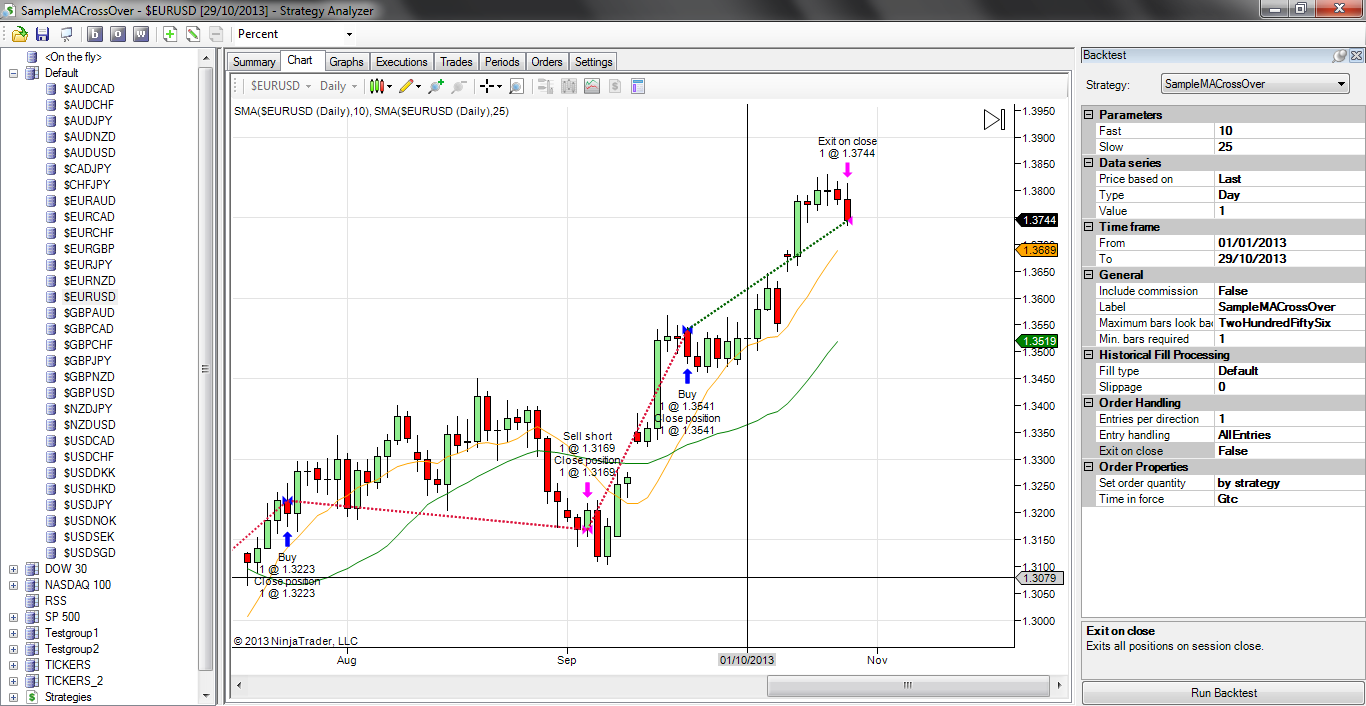The width and height of the screenshot is (1366, 706).
Task: Collapse the Parameters section
Action: (x=1090, y=115)
